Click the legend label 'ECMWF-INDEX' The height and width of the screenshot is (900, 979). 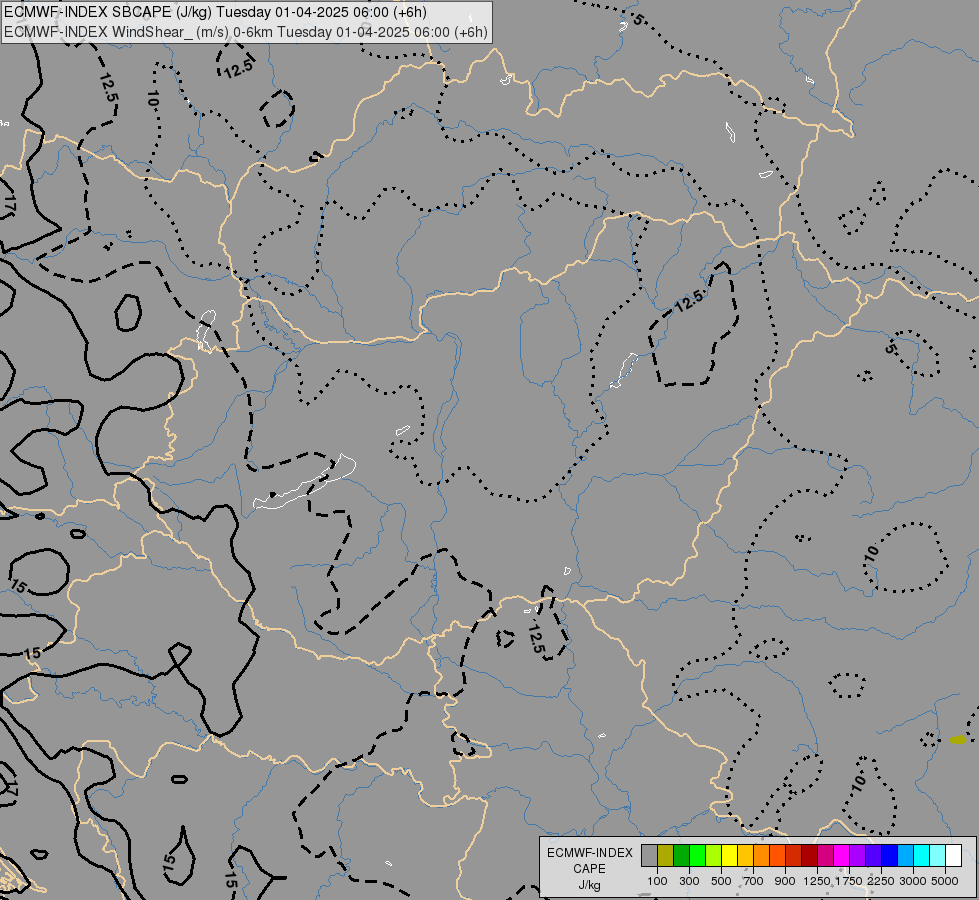tap(589, 853)
